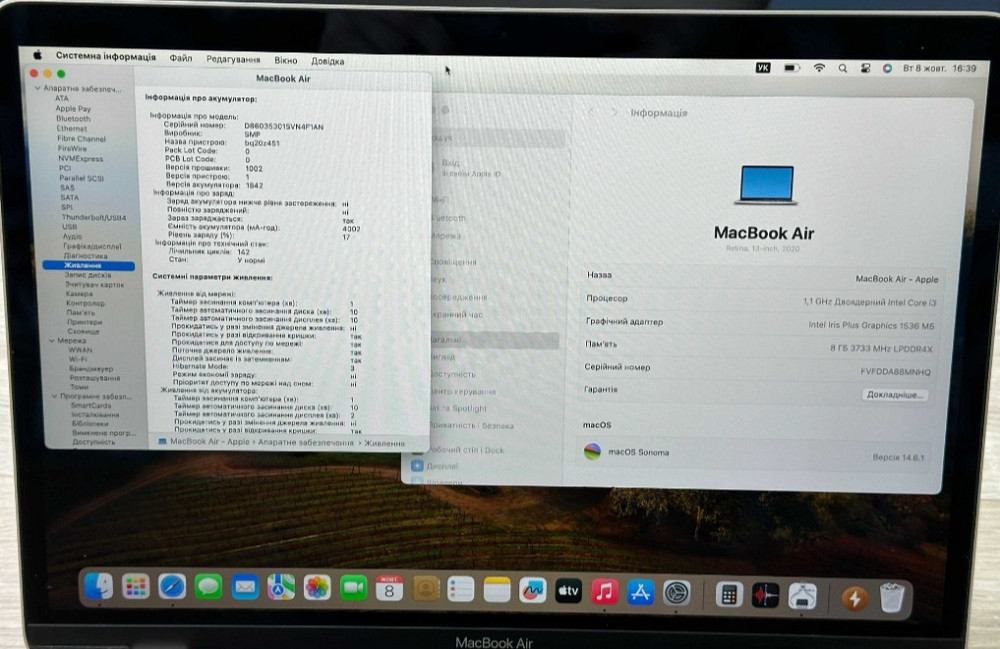Open Calendar showing date 8 from the Dock

tap(389, 588)
